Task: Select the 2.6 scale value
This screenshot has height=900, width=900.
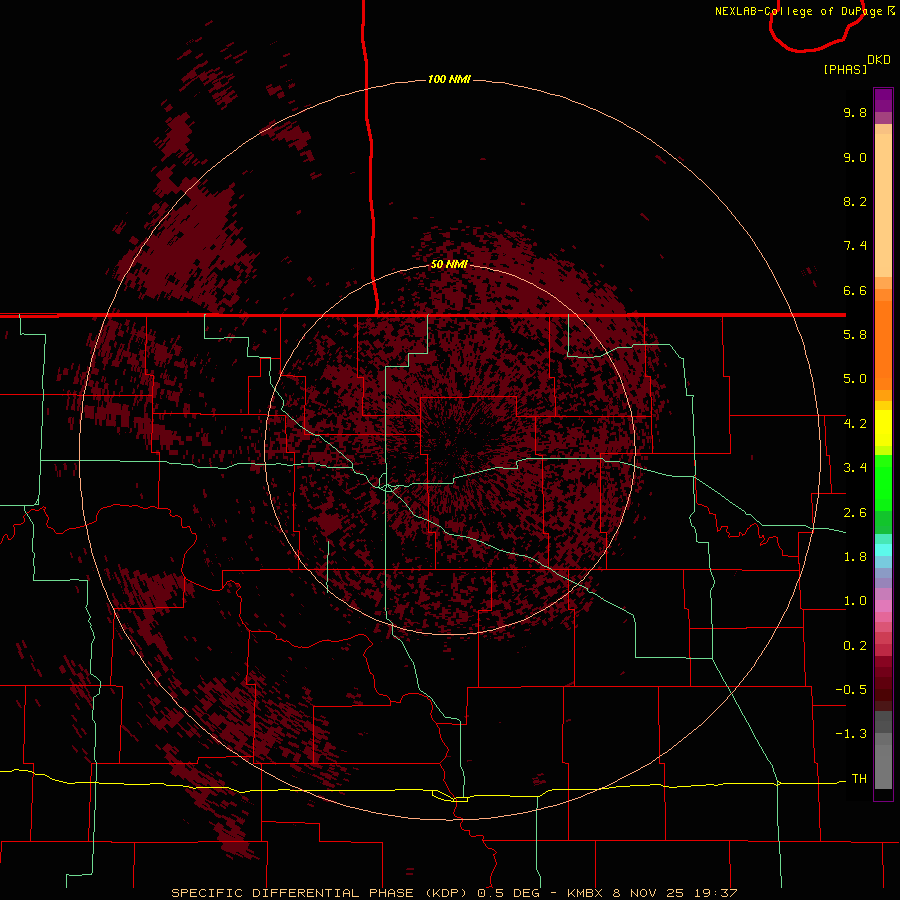Action: pyautogui.click(x=855, y=513)
